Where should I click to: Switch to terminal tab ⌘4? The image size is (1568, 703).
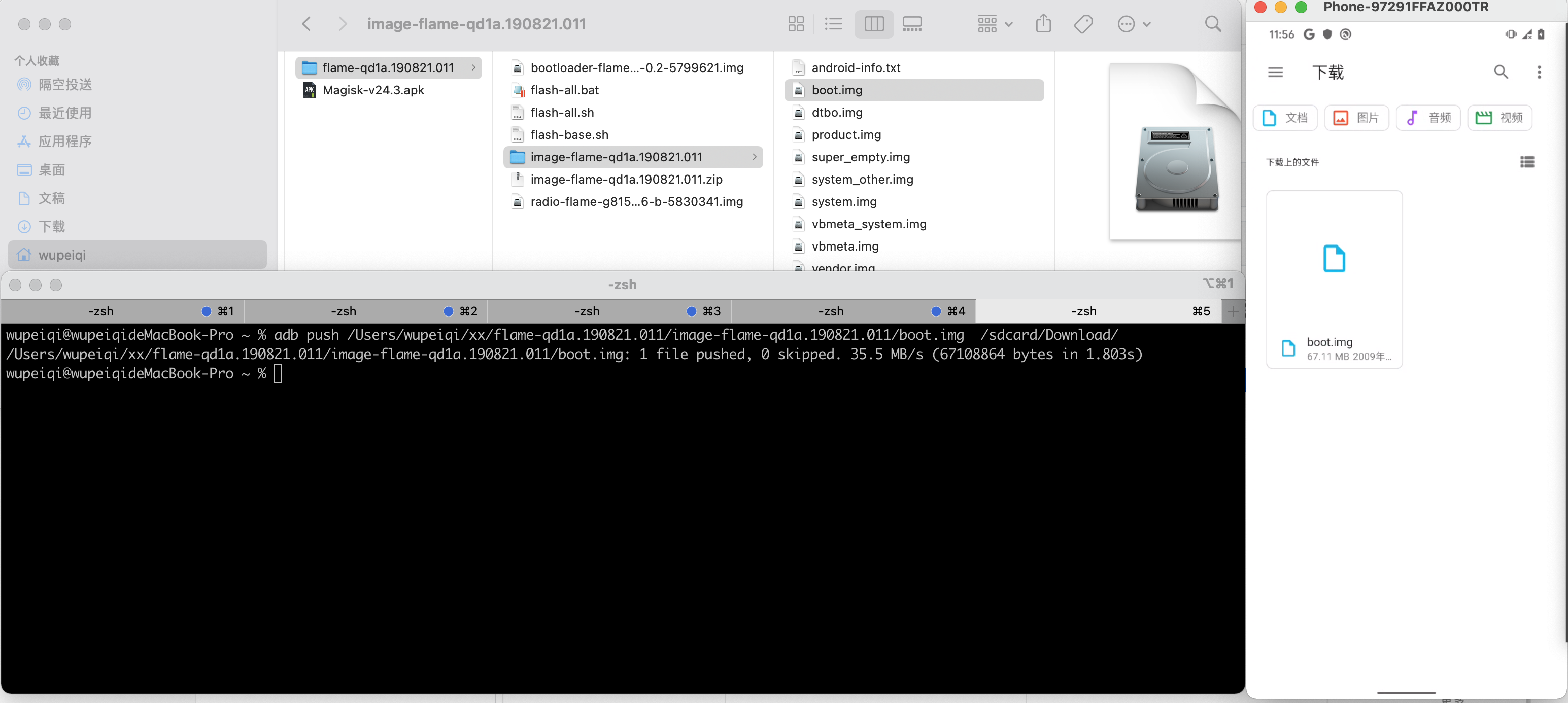pos(853,311)
